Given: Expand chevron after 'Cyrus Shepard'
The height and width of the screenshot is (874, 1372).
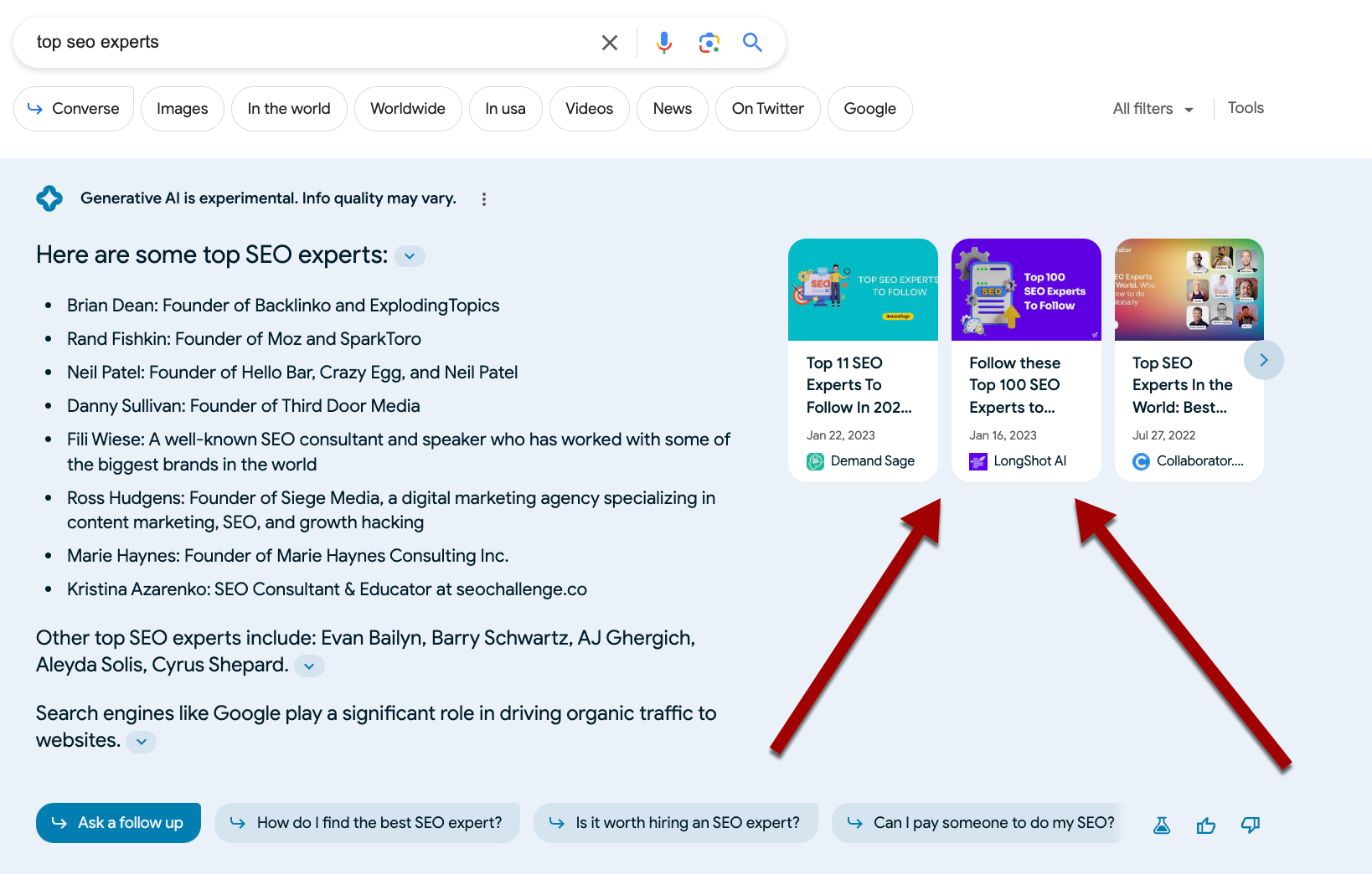Looking at the screenshot, I should tap(309, 666).
